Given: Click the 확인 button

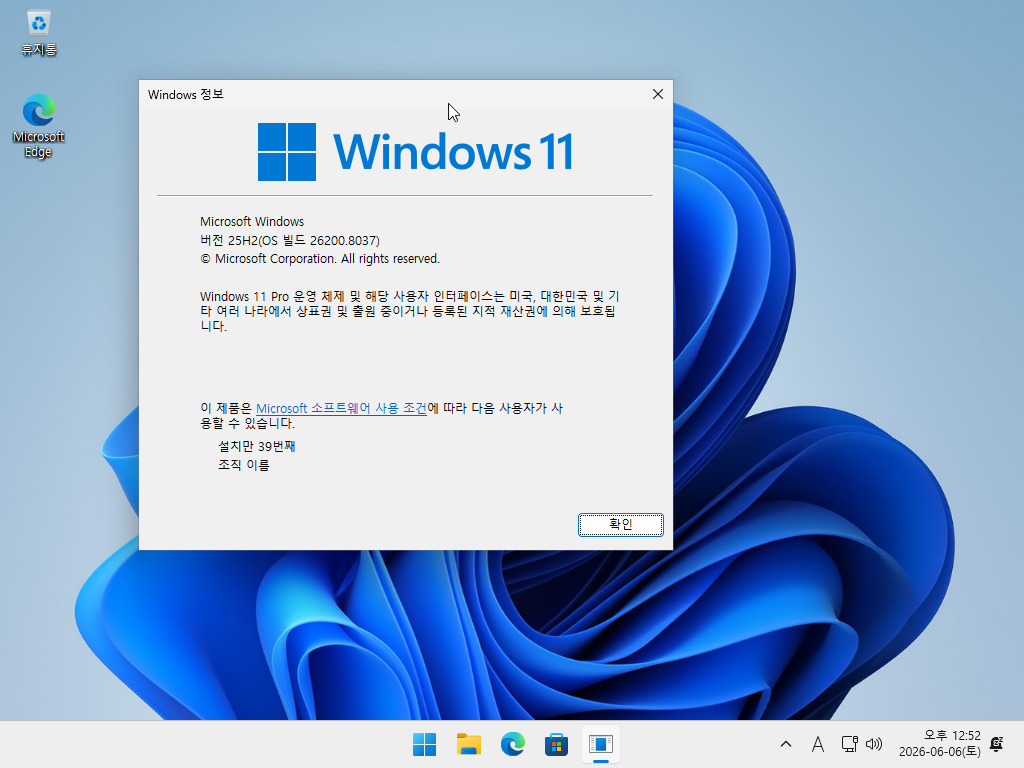Looking at the screenshot, I should coord(620,524).
